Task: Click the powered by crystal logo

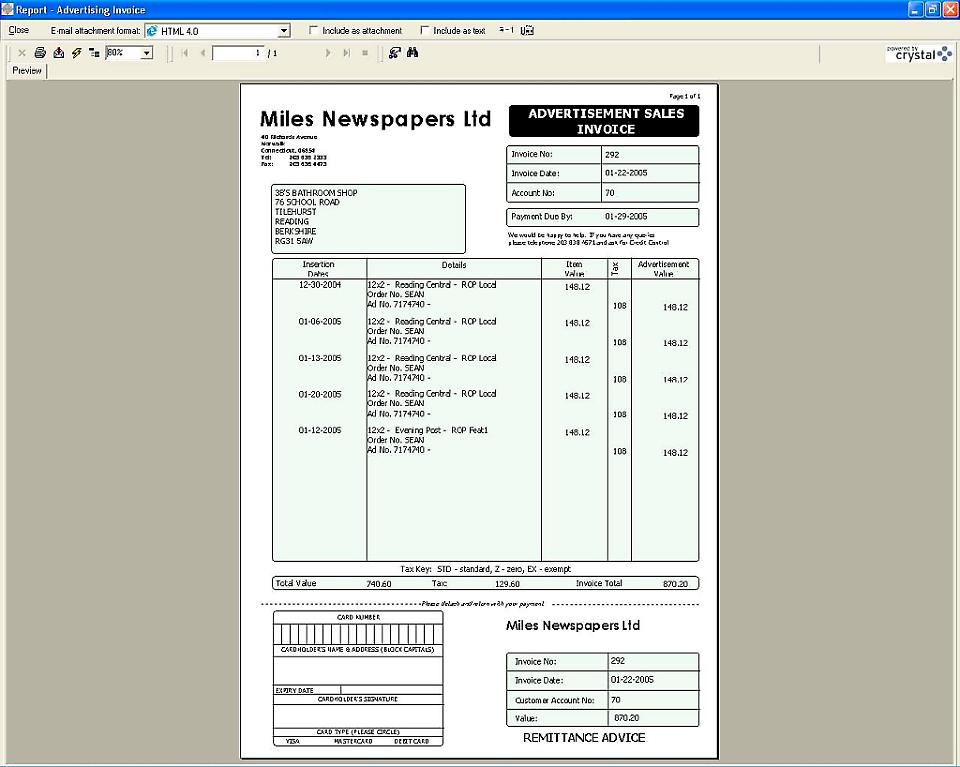Action: [x=920, y=53]
